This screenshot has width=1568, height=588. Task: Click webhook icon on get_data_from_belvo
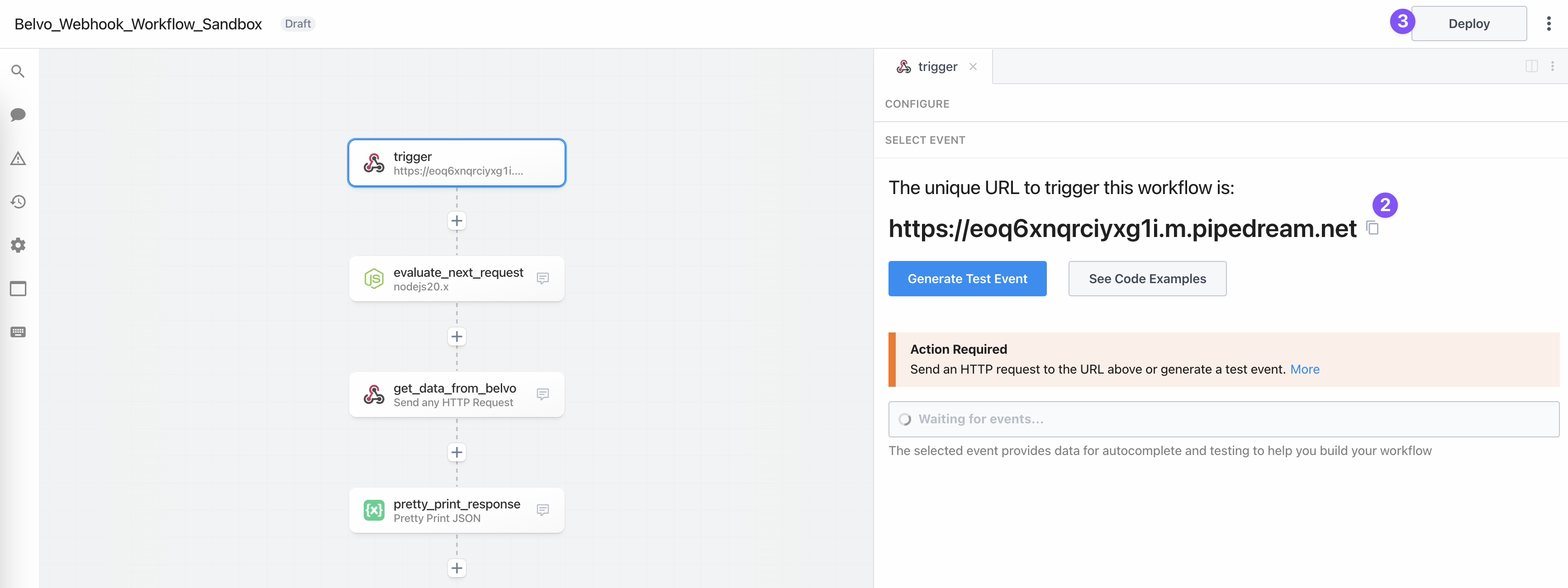click(x=374, y=394)
